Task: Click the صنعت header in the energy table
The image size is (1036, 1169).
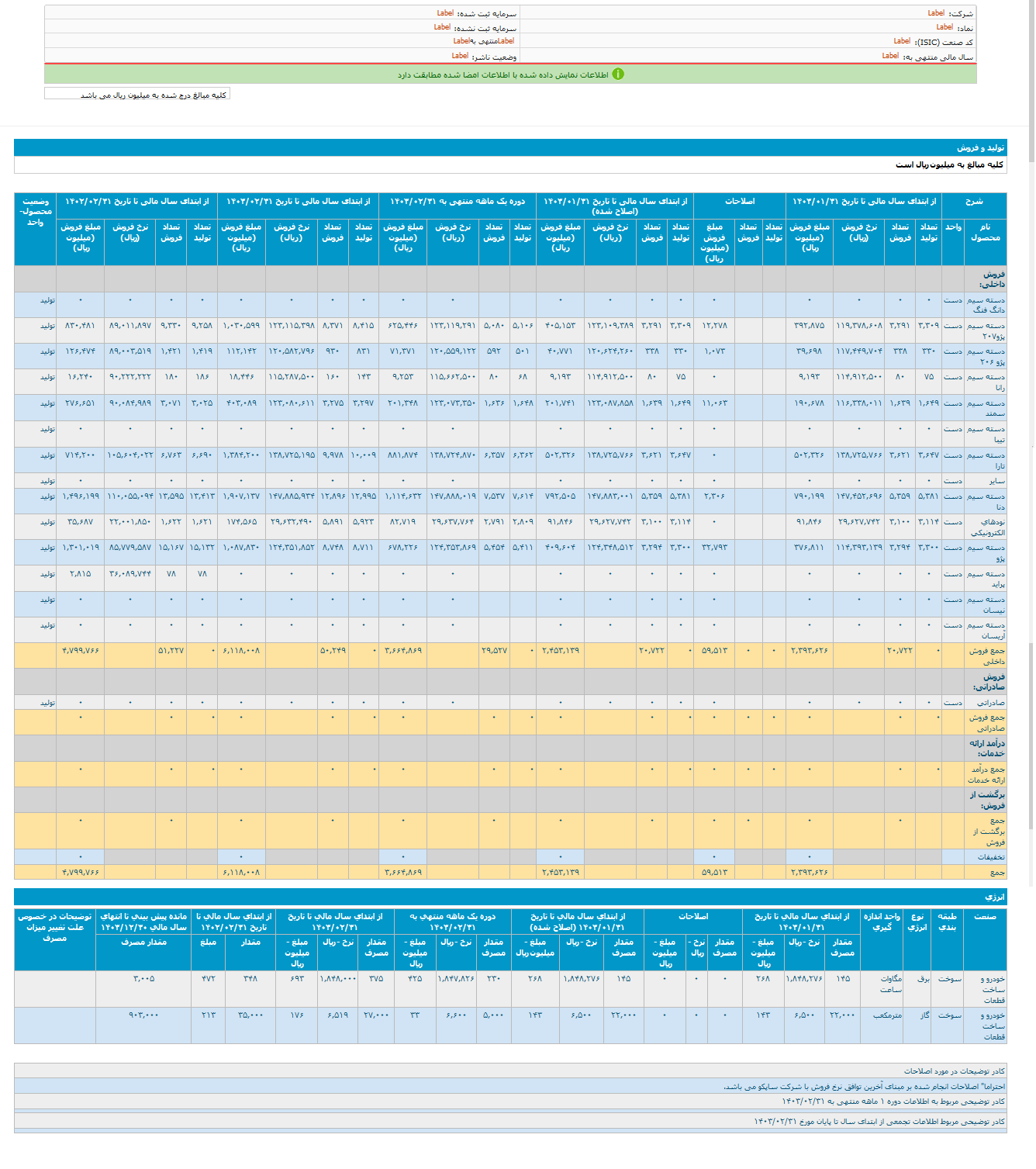Action: (x=985, y=917)
